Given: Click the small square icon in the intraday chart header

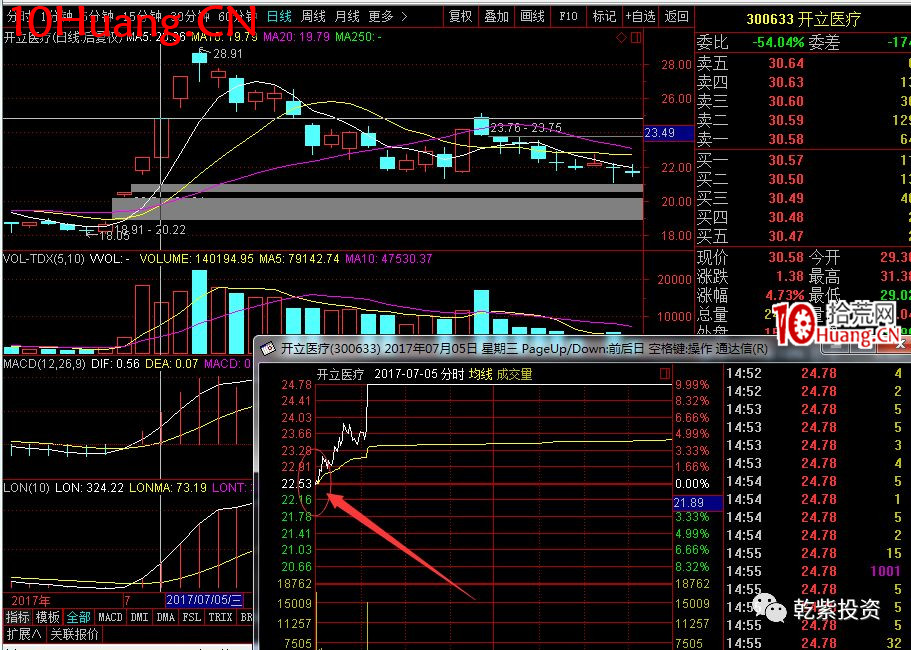Looking at the screenshot, I should click(666, 374).
